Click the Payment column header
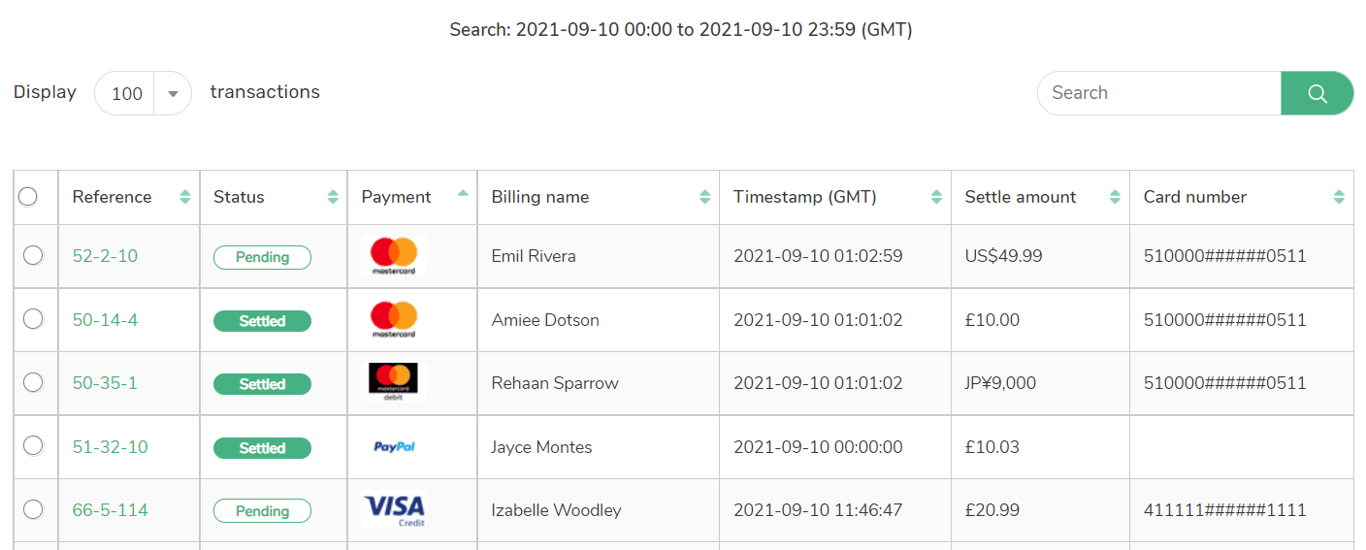Viewport: 1366px width, 550px height. (397, 197)
